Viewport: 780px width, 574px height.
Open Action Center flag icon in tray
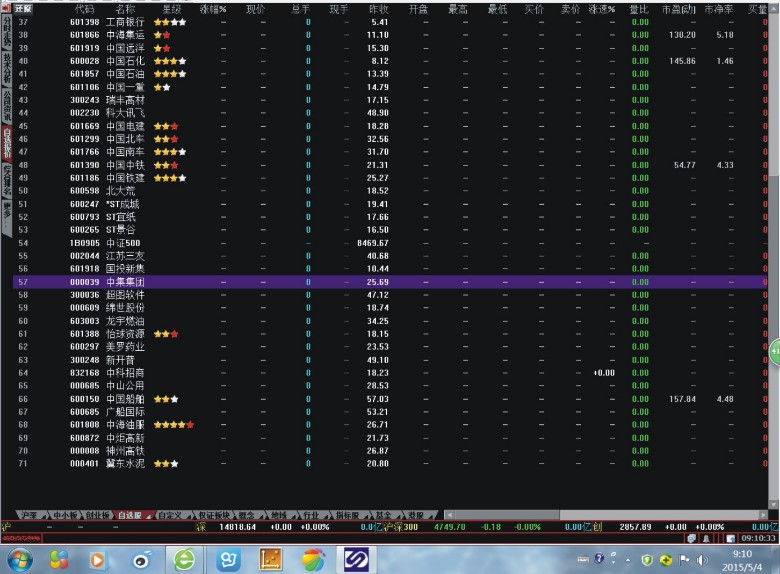684,560
